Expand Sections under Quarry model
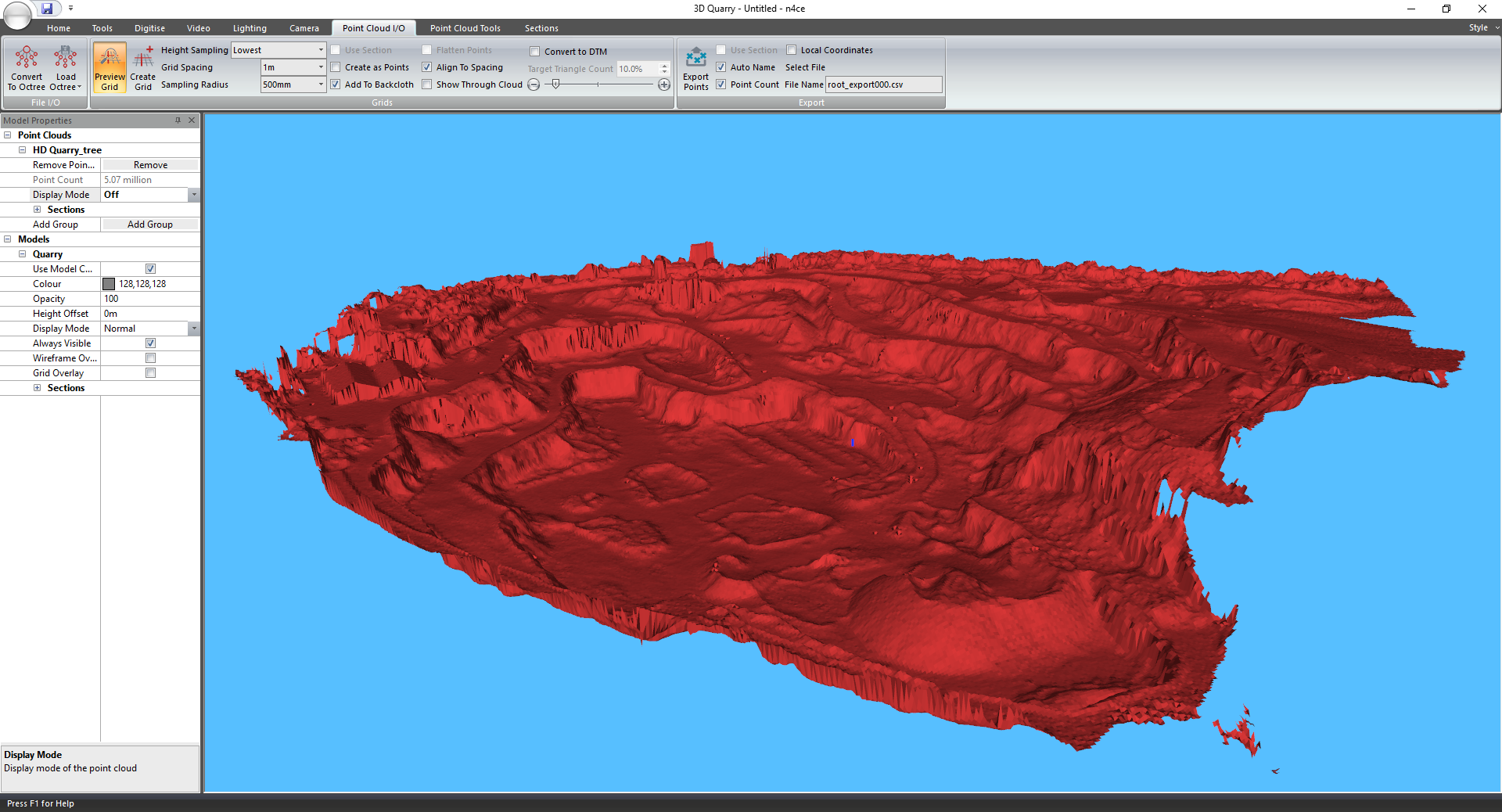Screen dimensions: 1502x812 [37, 388]
